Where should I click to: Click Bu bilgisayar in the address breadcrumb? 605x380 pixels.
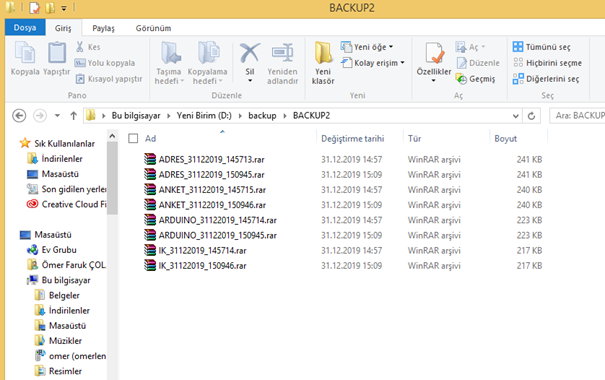pos(136,116)
